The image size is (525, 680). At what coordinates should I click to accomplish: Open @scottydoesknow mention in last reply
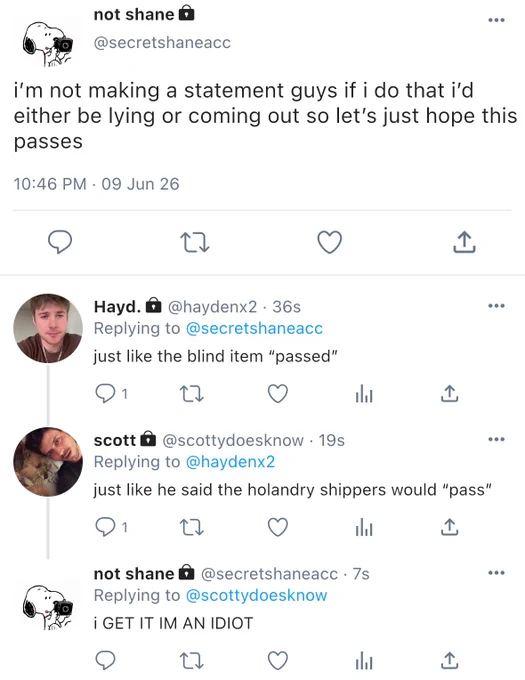[256, 595]
